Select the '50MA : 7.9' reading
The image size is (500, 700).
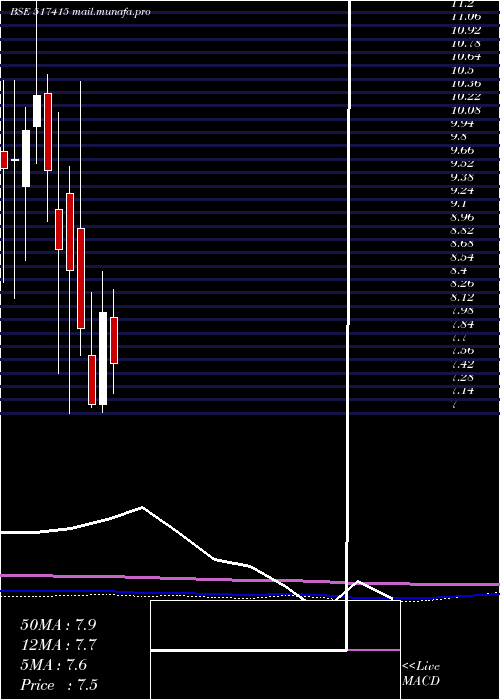(58, 625)
